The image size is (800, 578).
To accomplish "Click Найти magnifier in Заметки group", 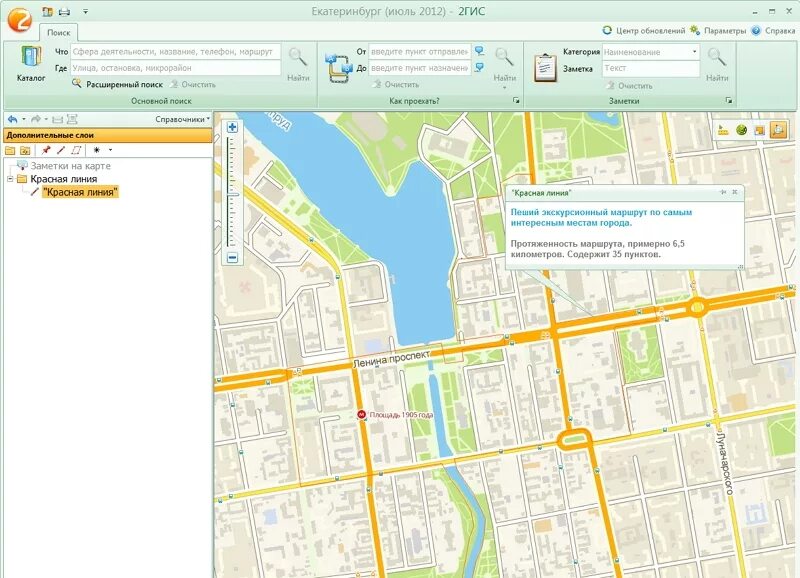I will click(x=717, y=64).
